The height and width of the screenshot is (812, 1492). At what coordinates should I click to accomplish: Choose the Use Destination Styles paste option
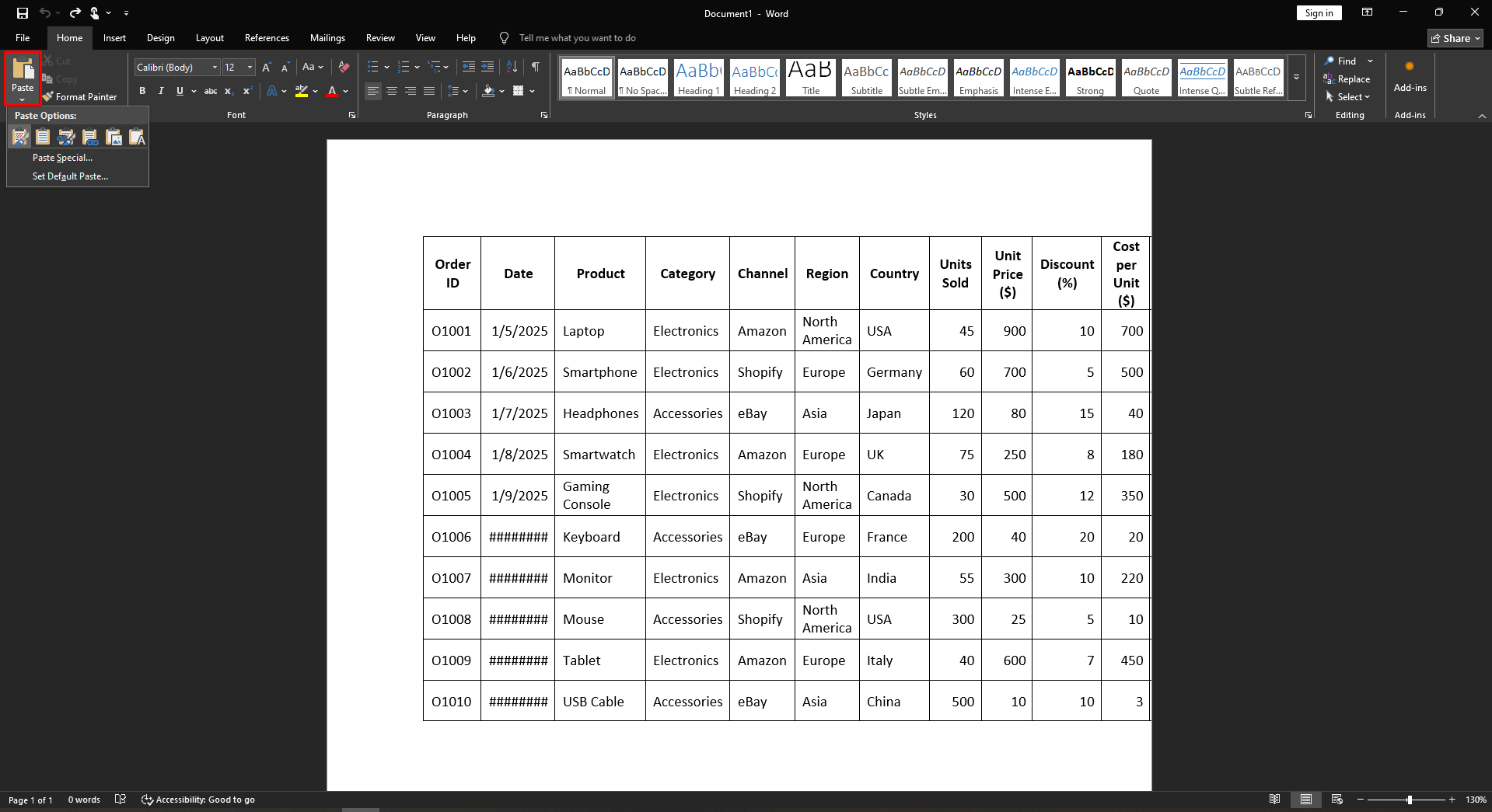click(x=44, y=138)
